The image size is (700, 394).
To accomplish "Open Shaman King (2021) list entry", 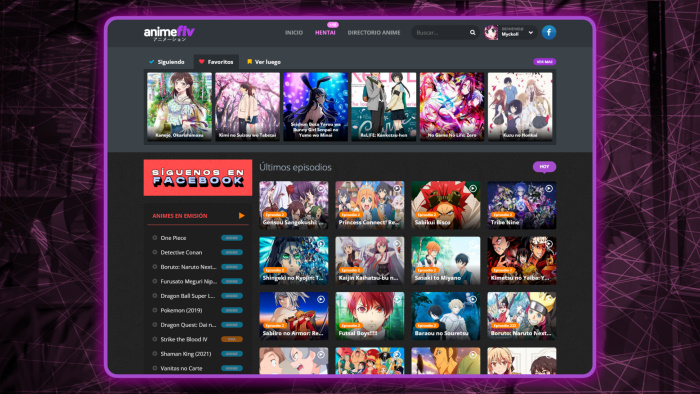I will pos(186,354).
